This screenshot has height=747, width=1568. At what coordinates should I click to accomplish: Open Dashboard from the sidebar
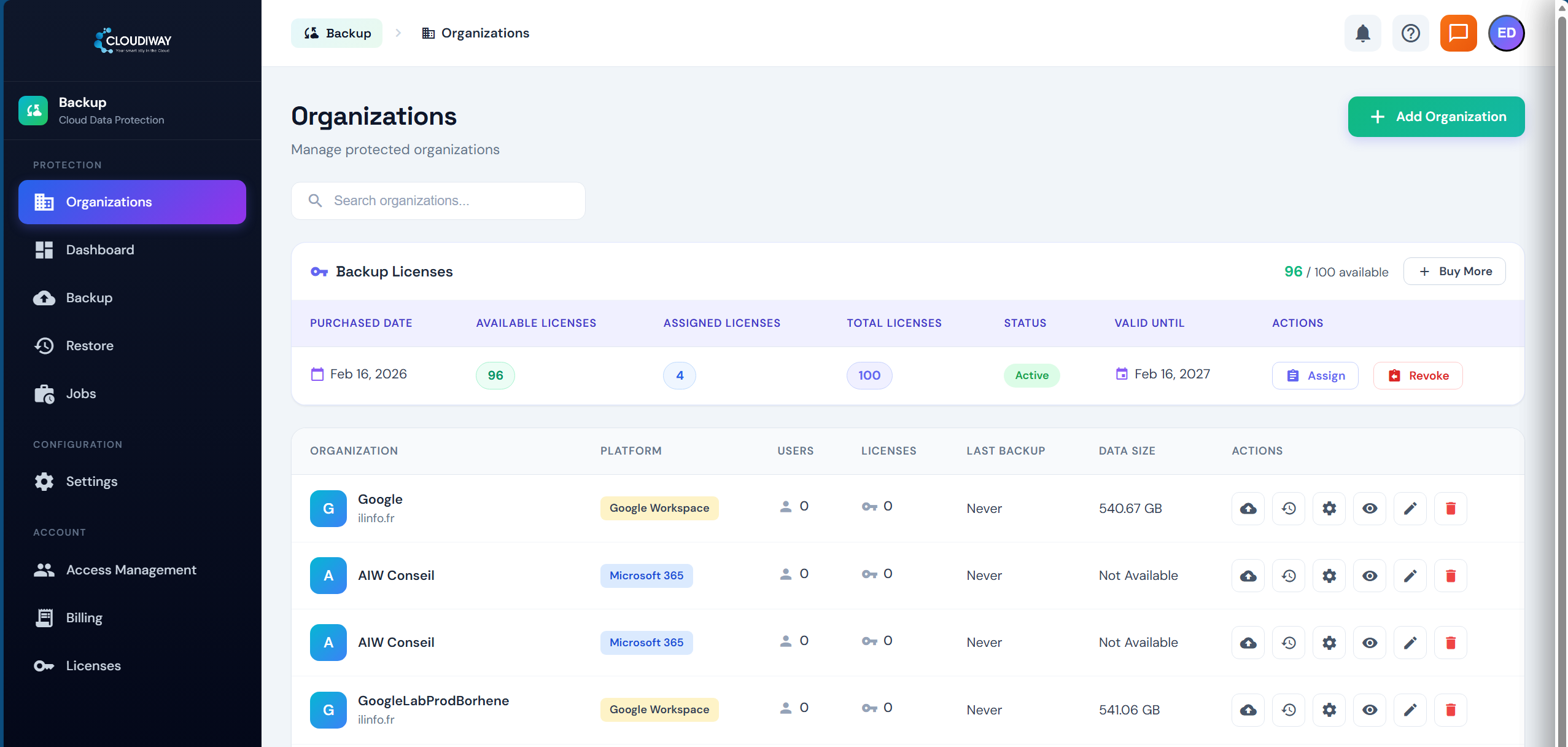pos(132,250)
